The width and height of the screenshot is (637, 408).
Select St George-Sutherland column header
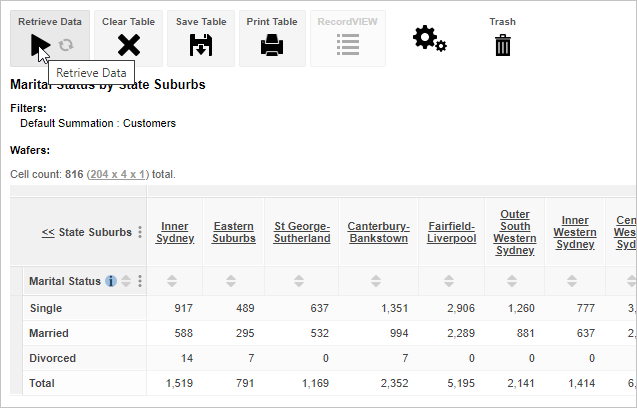(x=301, y=232)
